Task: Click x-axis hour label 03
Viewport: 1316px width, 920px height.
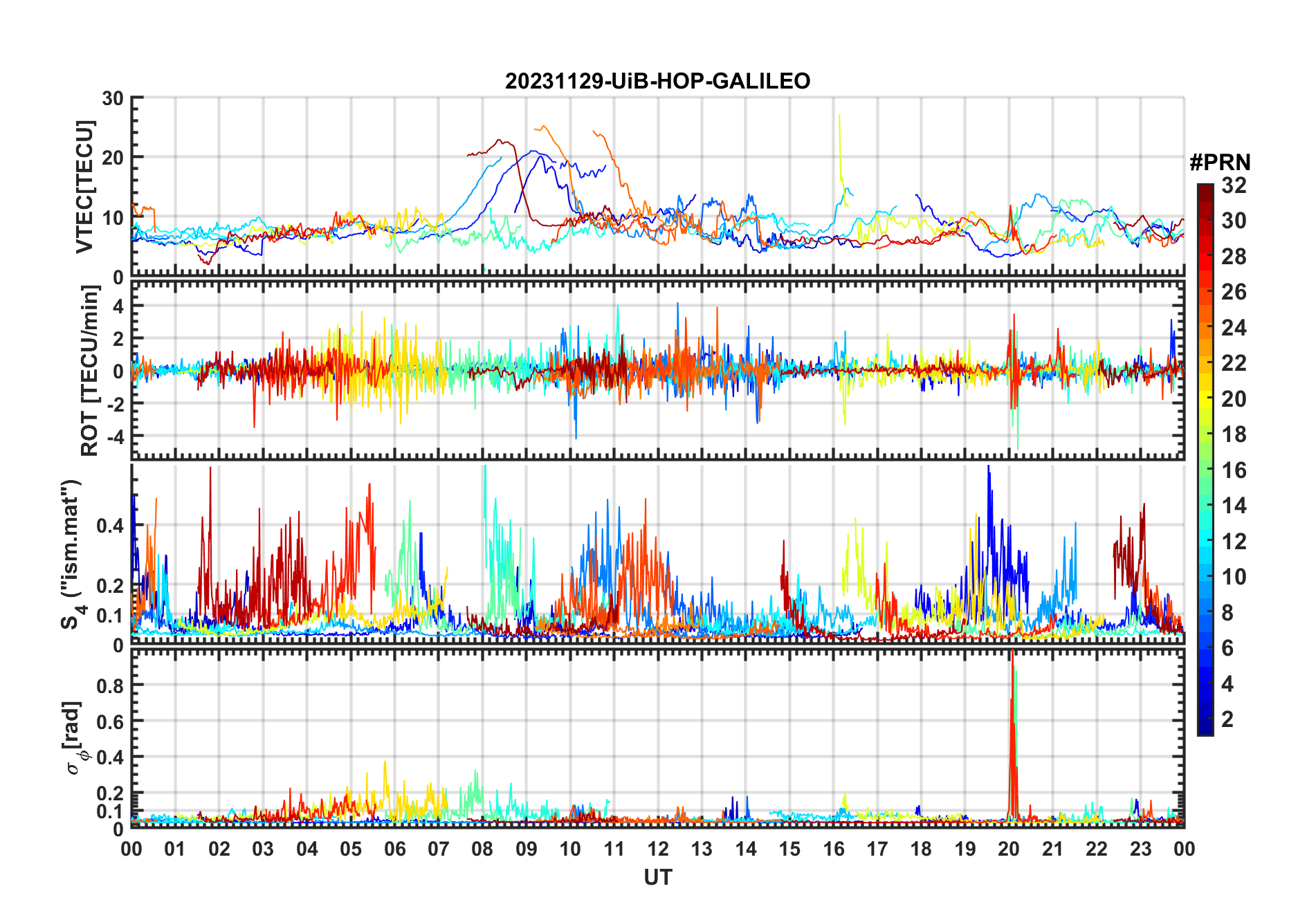Action: click(x=263, y=849)
